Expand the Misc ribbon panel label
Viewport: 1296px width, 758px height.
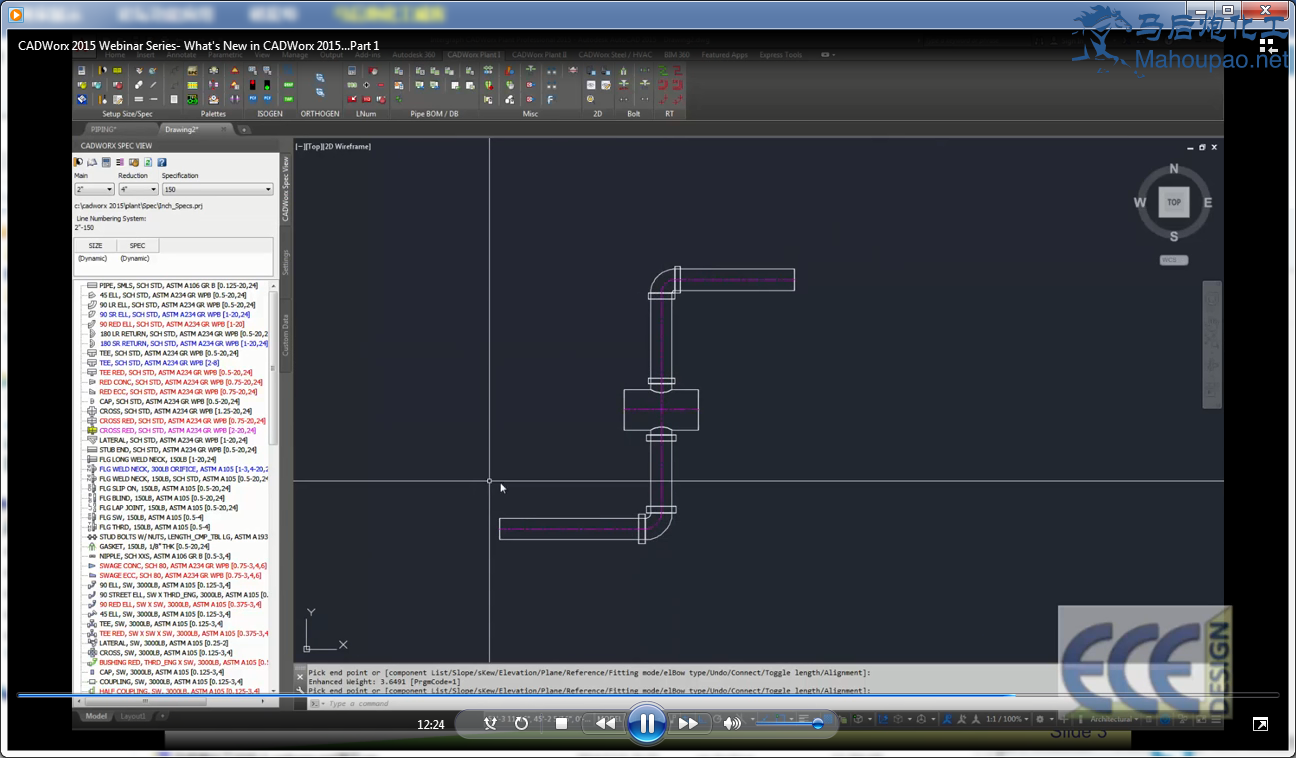pyautogui.click(x=530, y=114)
